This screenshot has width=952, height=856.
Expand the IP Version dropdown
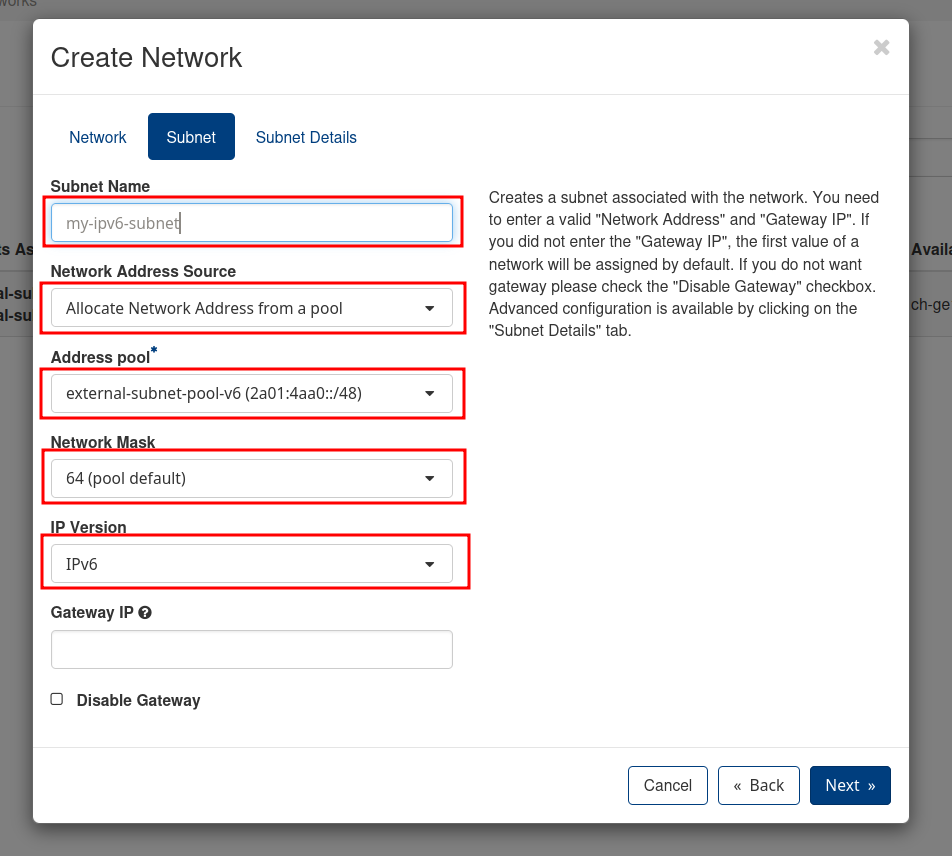coord(252,564)
